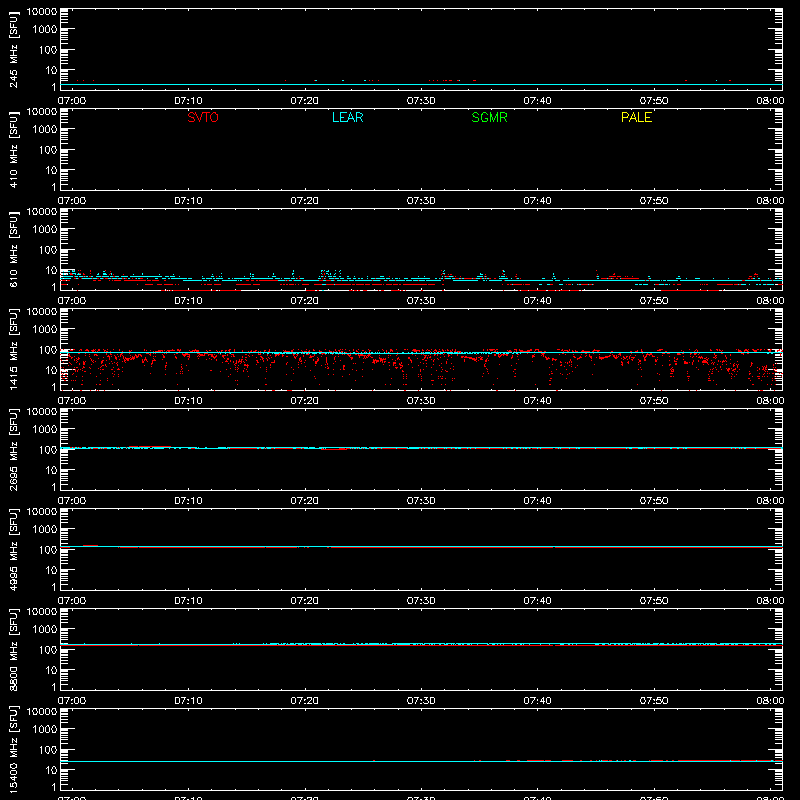The image size is (800, 800).
Task: Click 08:00 tick under the 8800 MHz panel
Action: (x=770, y=701)
